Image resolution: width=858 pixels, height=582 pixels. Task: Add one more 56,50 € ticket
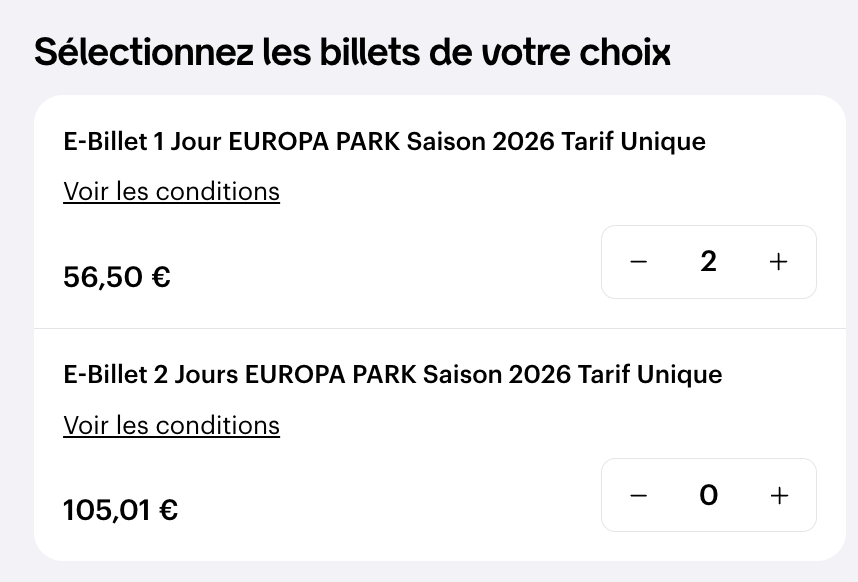tap(778, 262)
